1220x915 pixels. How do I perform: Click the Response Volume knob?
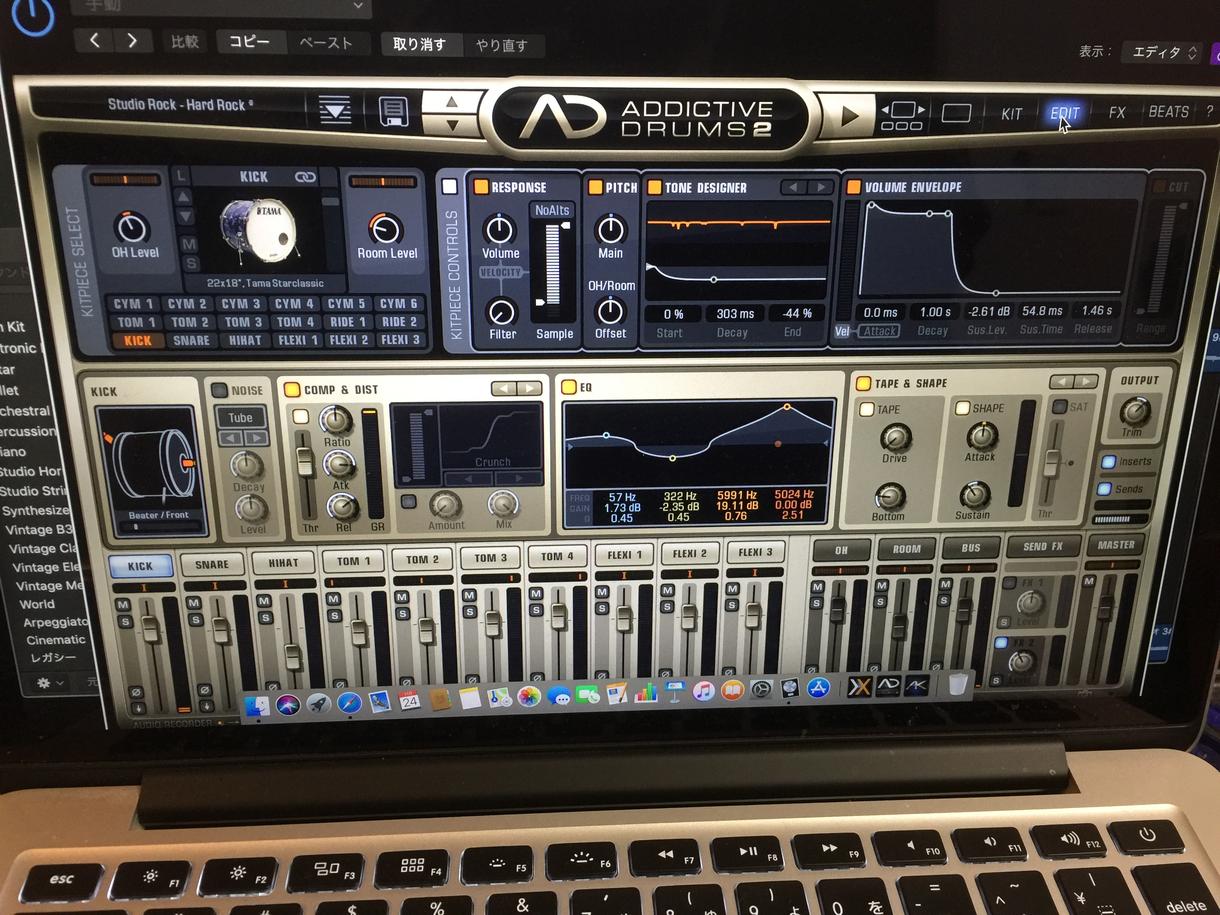pos(500,229)
